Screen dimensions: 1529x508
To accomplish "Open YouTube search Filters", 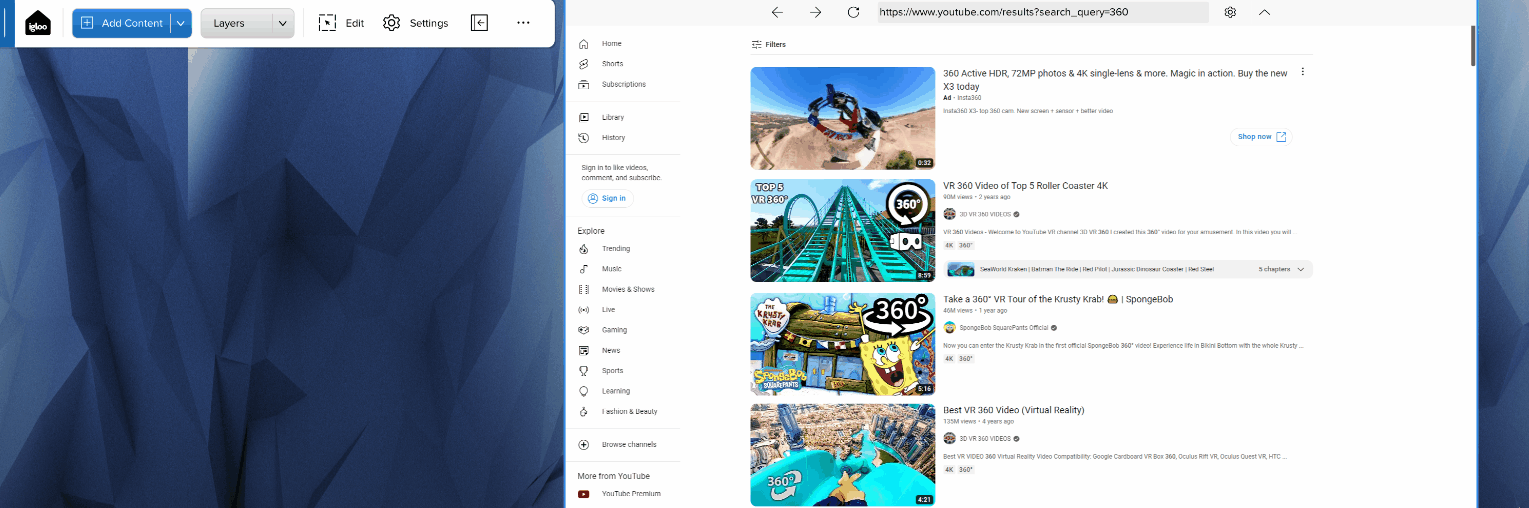I will (x=768, y=45).
